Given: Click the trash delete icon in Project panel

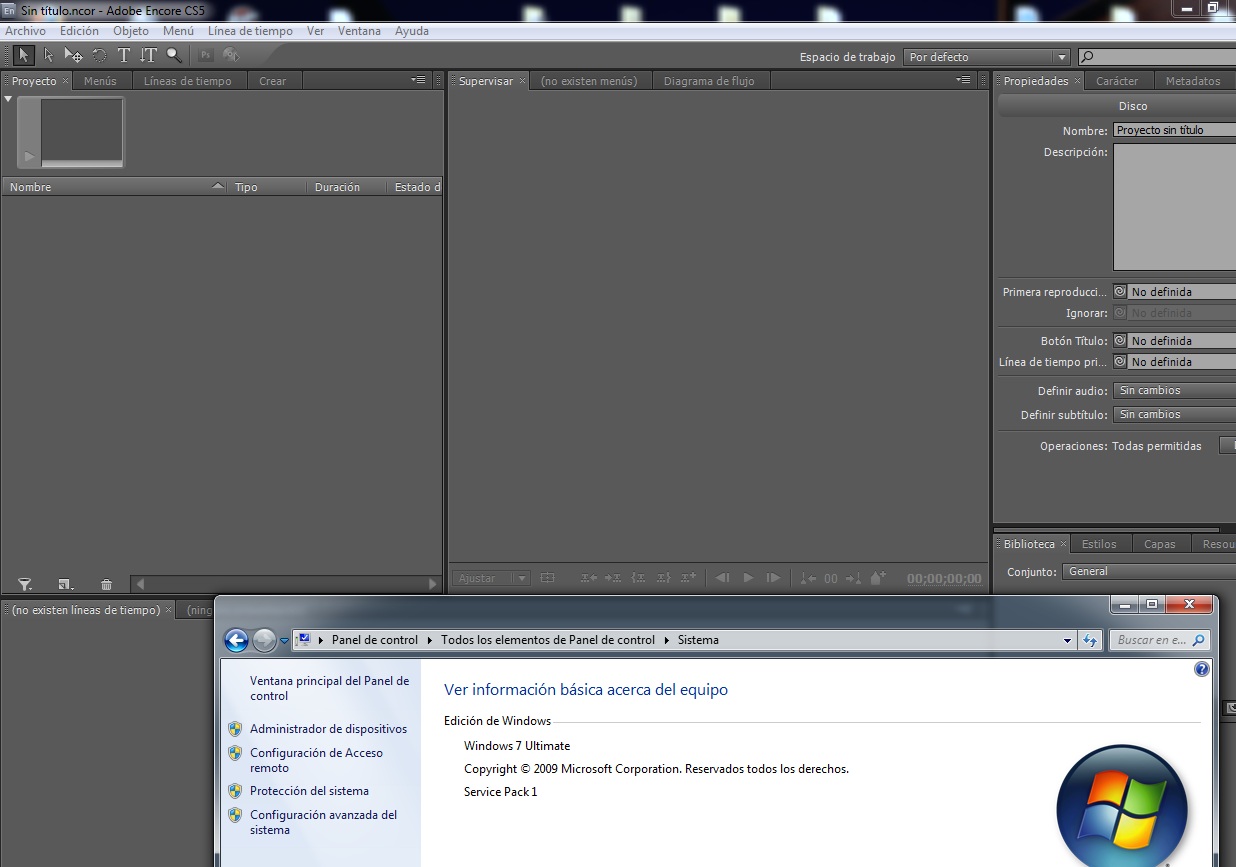Looking at the screenshot, I should coord(107,584).
